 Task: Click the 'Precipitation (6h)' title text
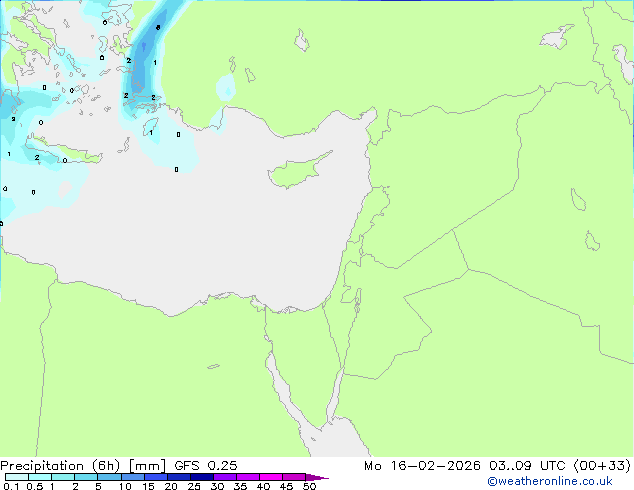[60, 466]
